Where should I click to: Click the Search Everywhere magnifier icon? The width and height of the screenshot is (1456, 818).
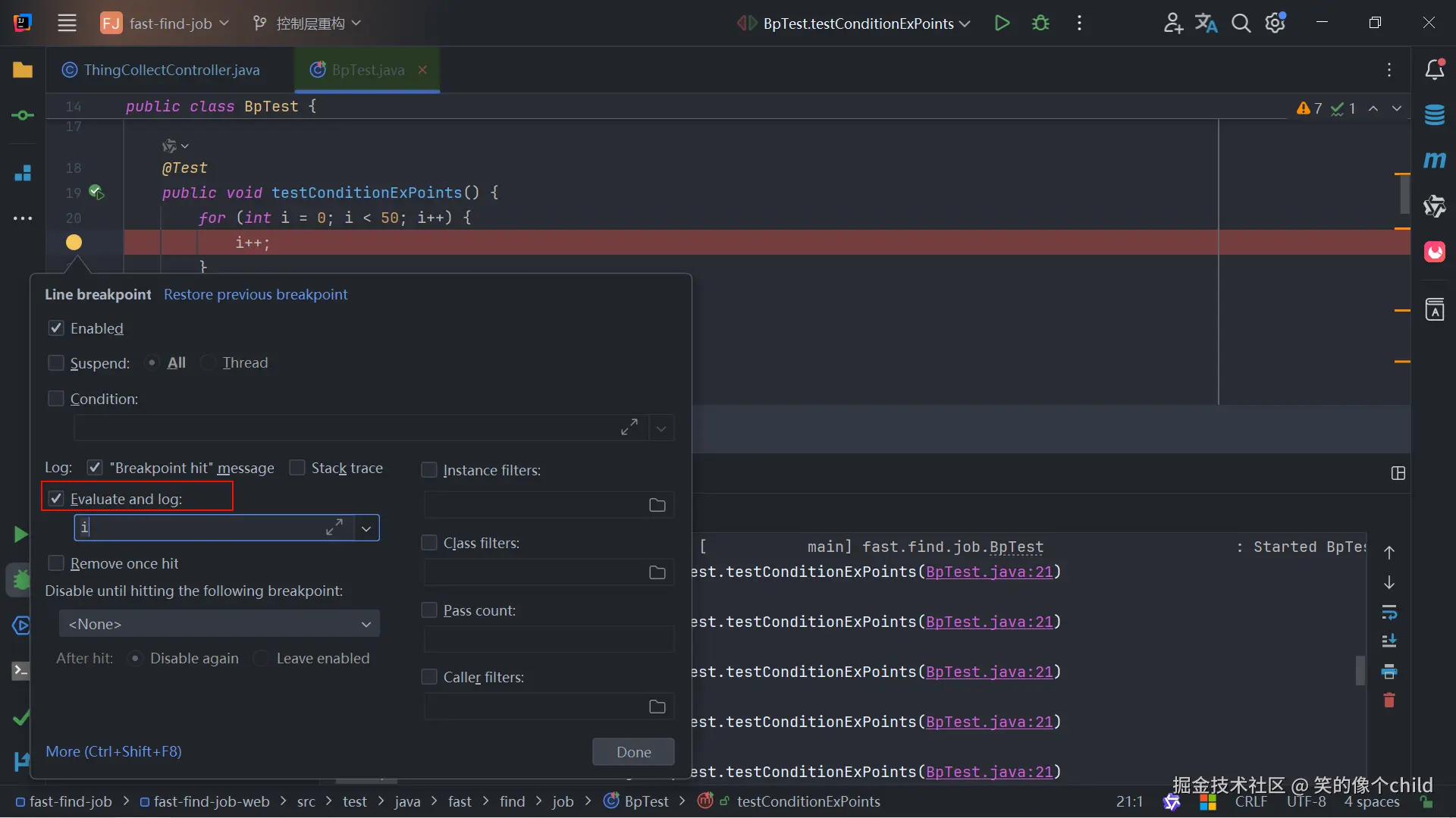[1241, 24]
